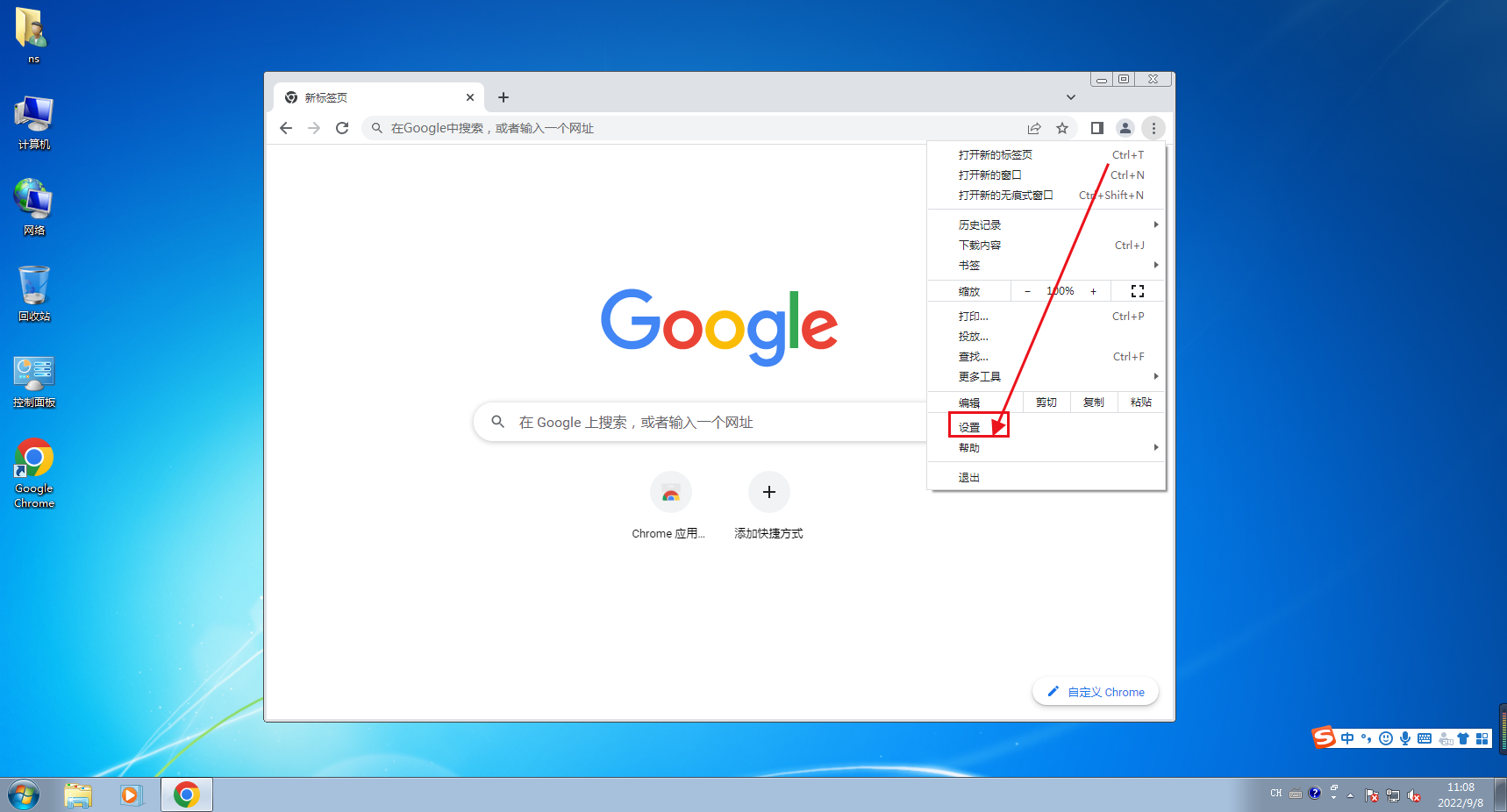
Task: Bookmark this tab with the star icon
Action: pyautogui.click(x=1062, y=128)
